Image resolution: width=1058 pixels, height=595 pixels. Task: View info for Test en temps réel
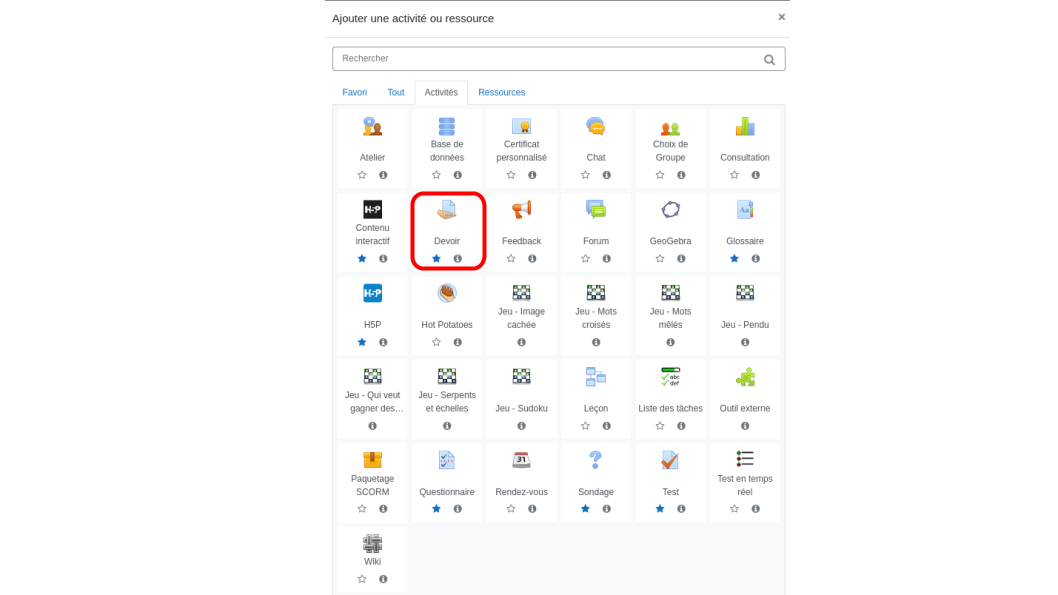coord(756,509)
